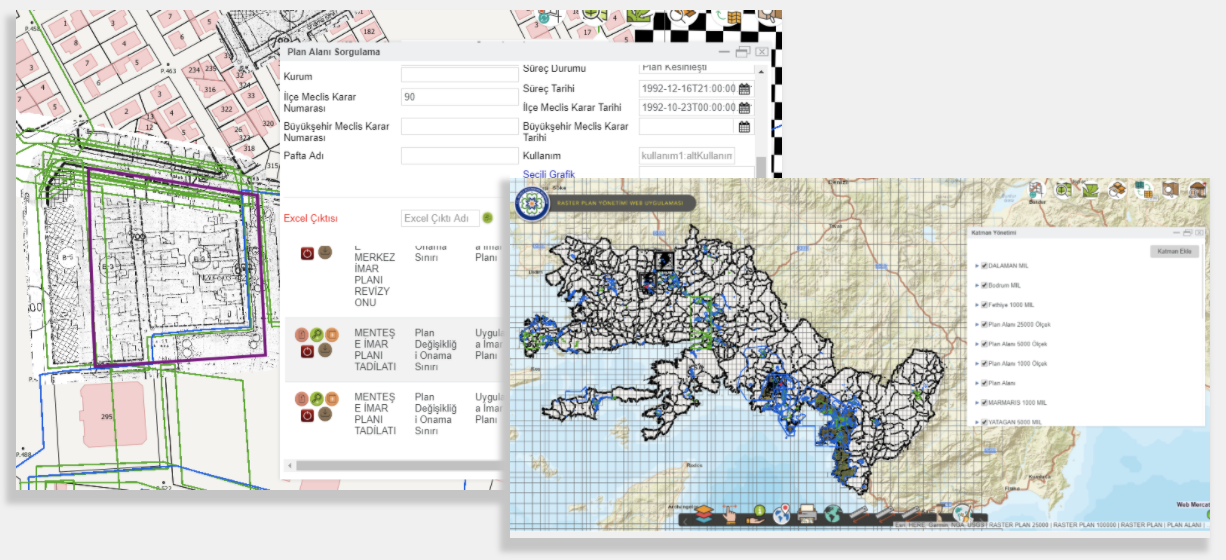Select the third ruler measurement tool

pos(911,514)
